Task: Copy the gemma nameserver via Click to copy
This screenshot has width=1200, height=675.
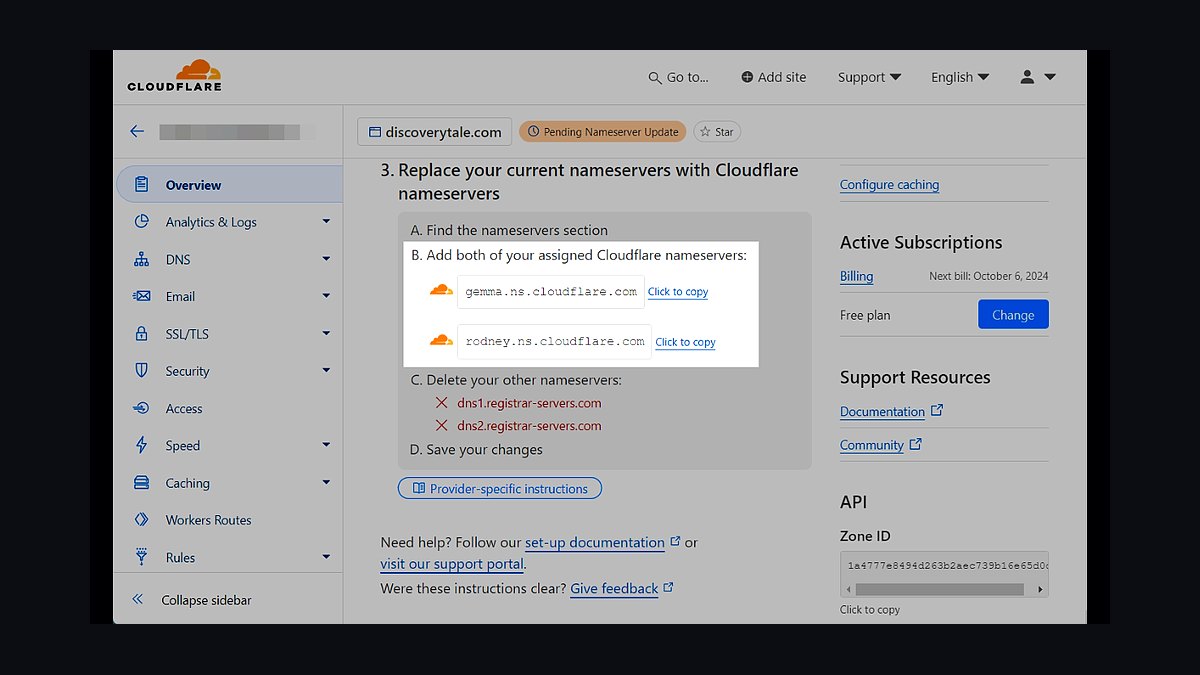Action: point(678,292)
